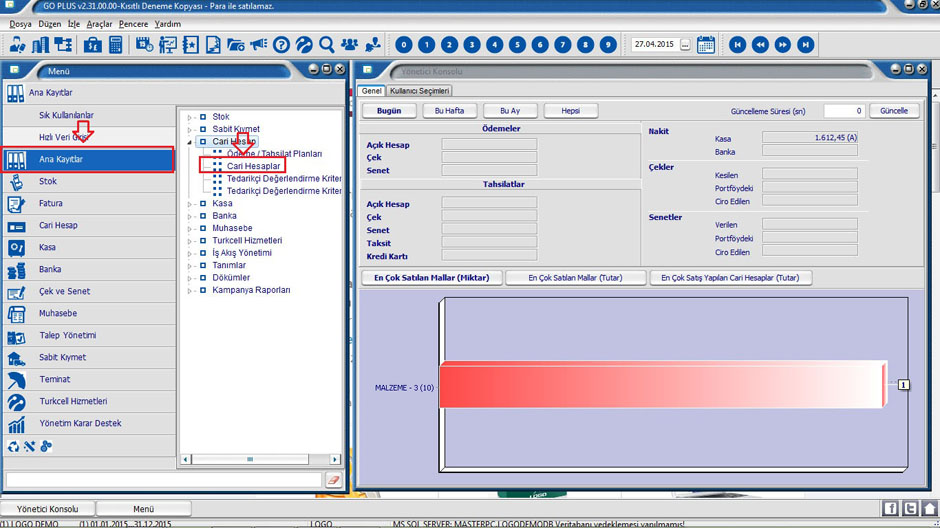Click the organization chart toolbar icon
The image size is (940, 528).
63,45
